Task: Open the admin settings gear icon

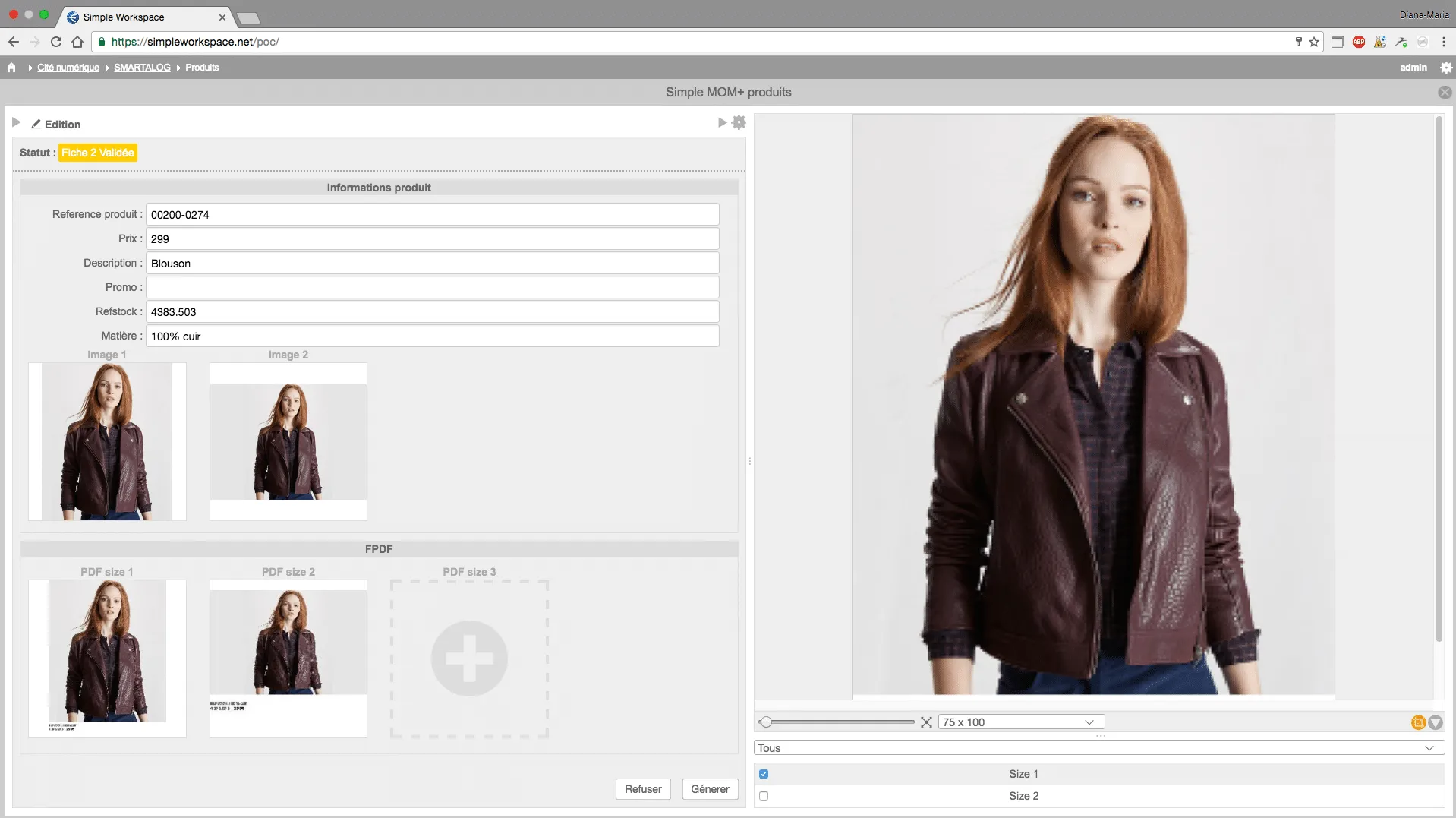Action: coord(1446,68)
